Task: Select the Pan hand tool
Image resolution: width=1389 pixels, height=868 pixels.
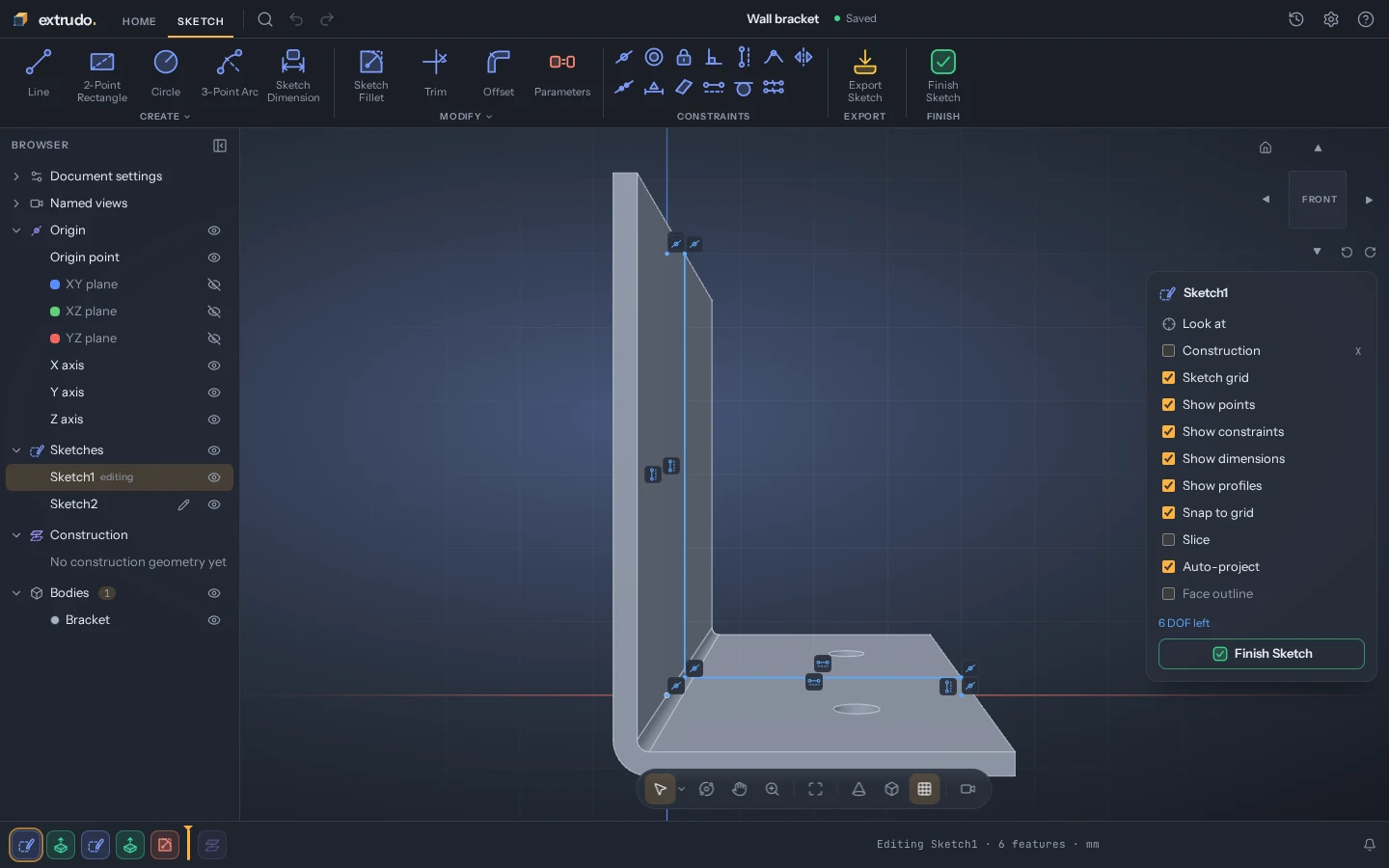Action: coord(740,789)
